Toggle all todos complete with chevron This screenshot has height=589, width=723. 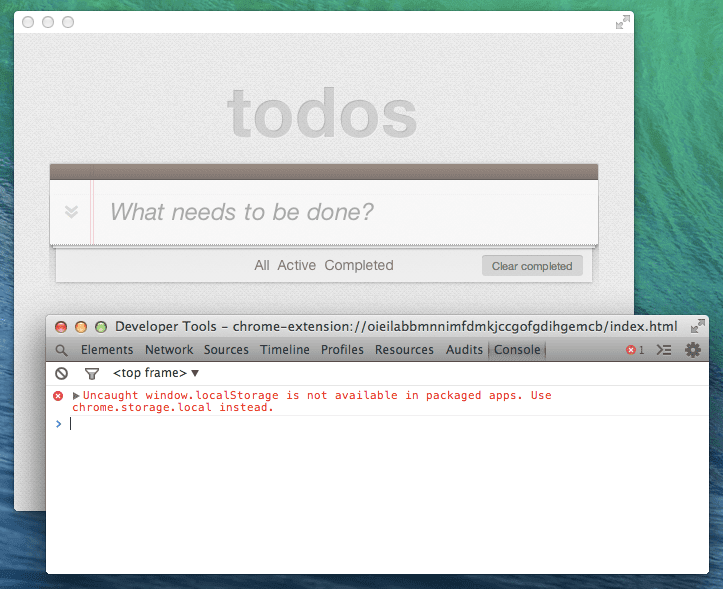(71, 212)
